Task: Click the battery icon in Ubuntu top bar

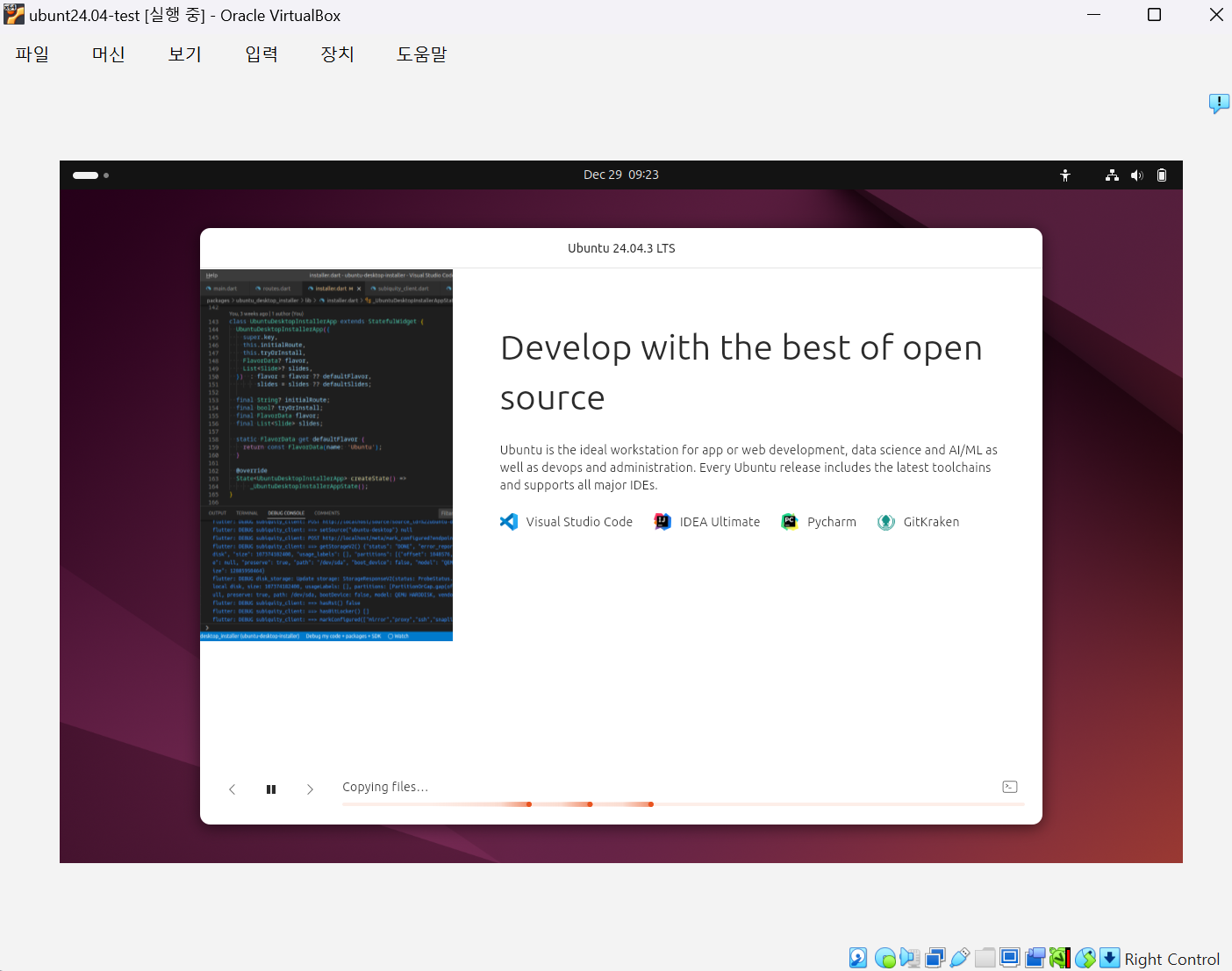Action: (x=1162, y=175)
